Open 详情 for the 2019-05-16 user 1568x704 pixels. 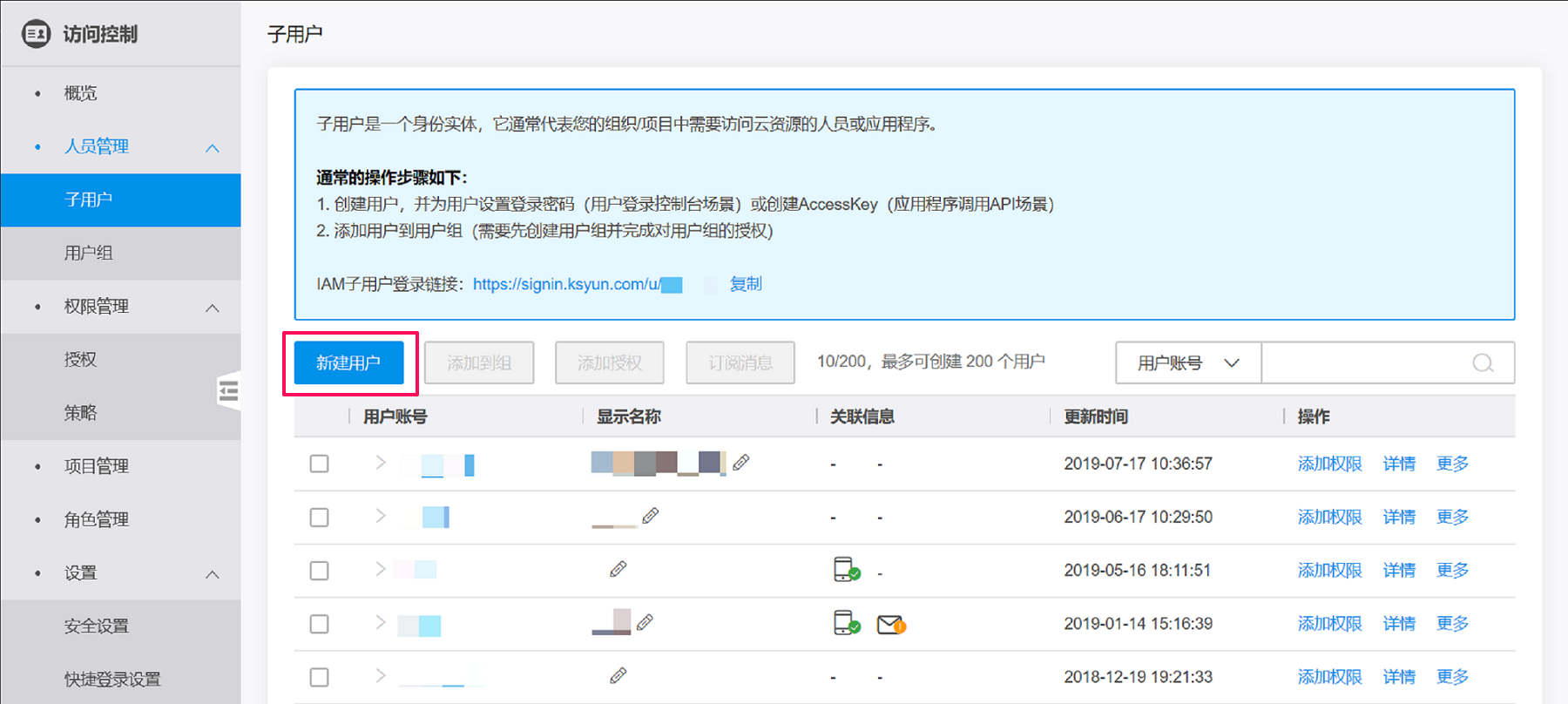[x=1399, y=570]
